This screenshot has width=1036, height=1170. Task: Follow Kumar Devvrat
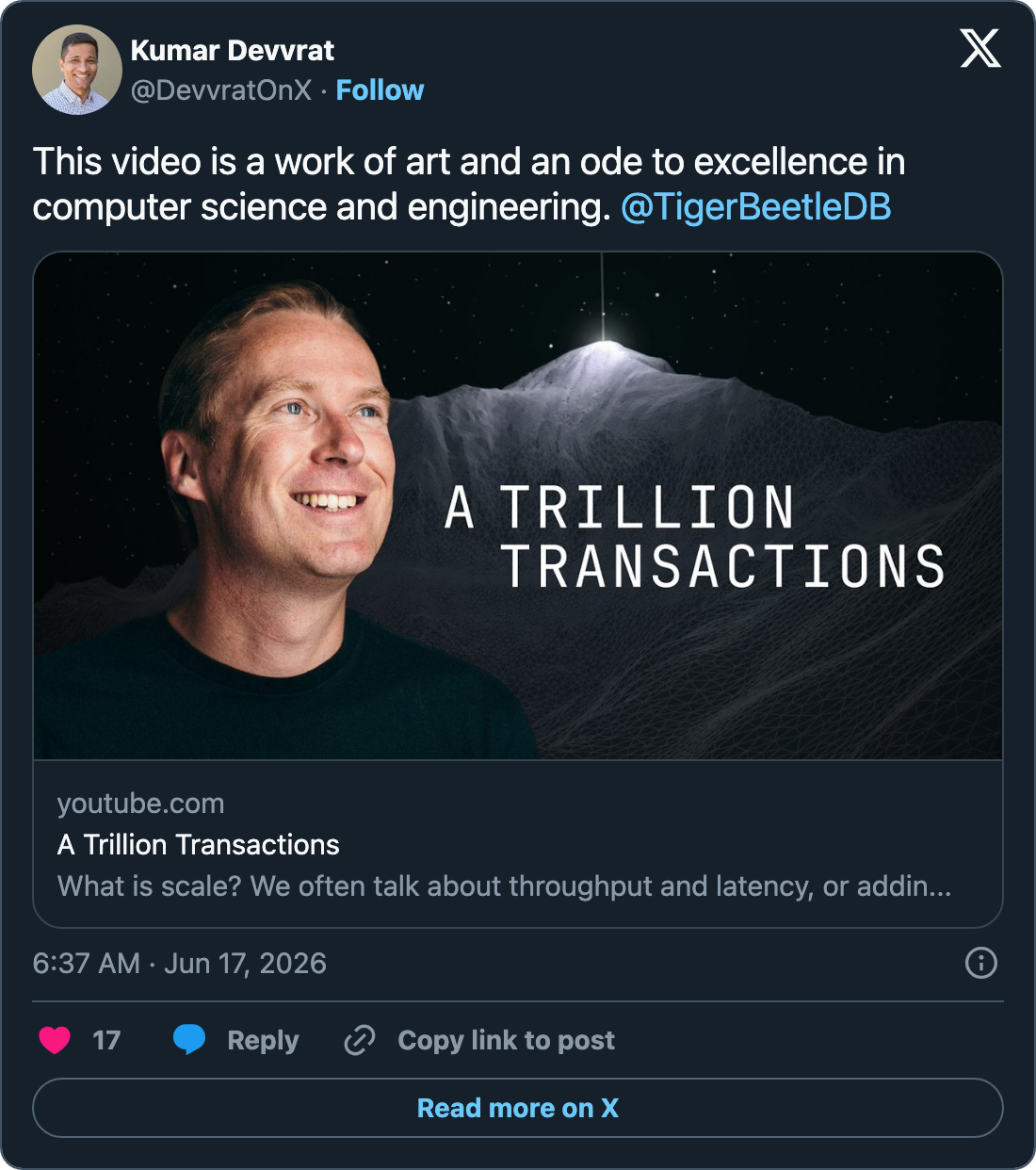pos(380,90)
